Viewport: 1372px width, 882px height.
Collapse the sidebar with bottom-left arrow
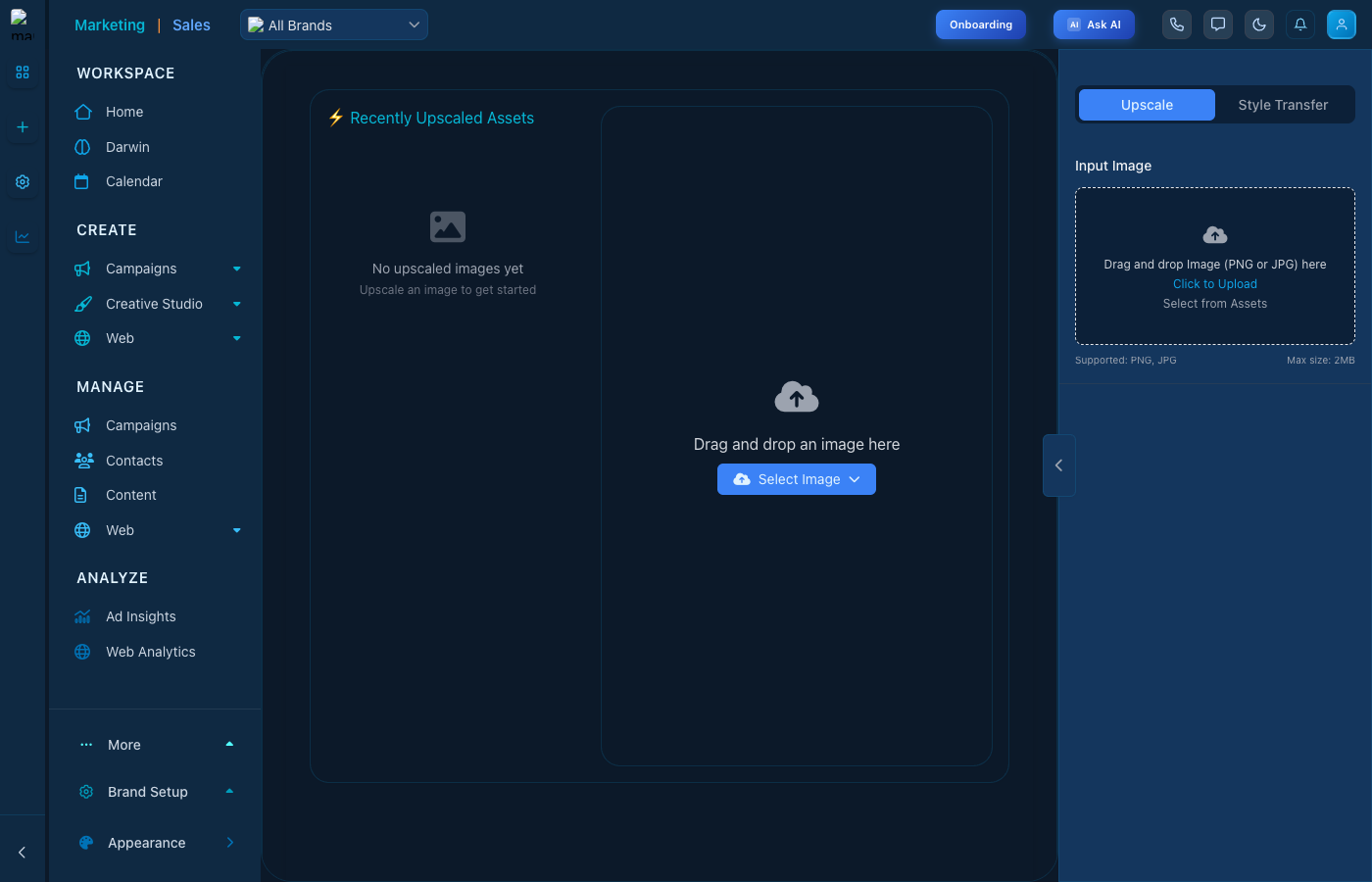coord(23,853)
